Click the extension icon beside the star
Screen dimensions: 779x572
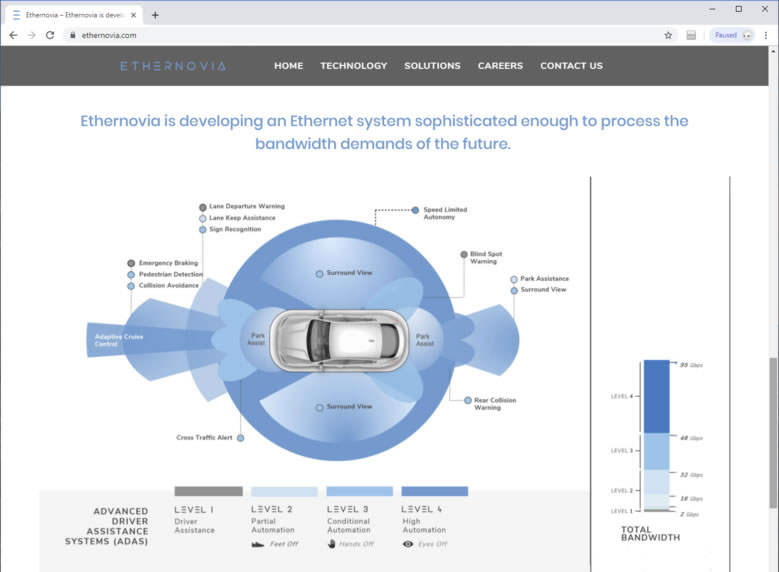click(691, 35)
